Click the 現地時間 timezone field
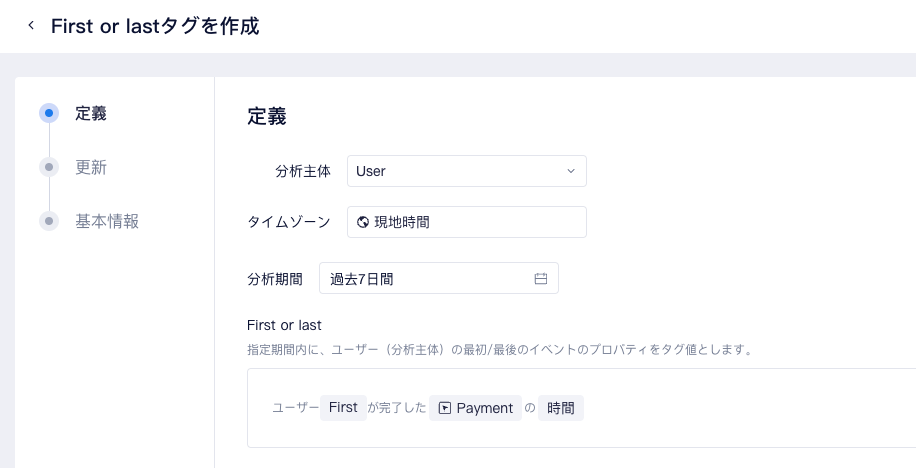916x468 pixels. 467,222
